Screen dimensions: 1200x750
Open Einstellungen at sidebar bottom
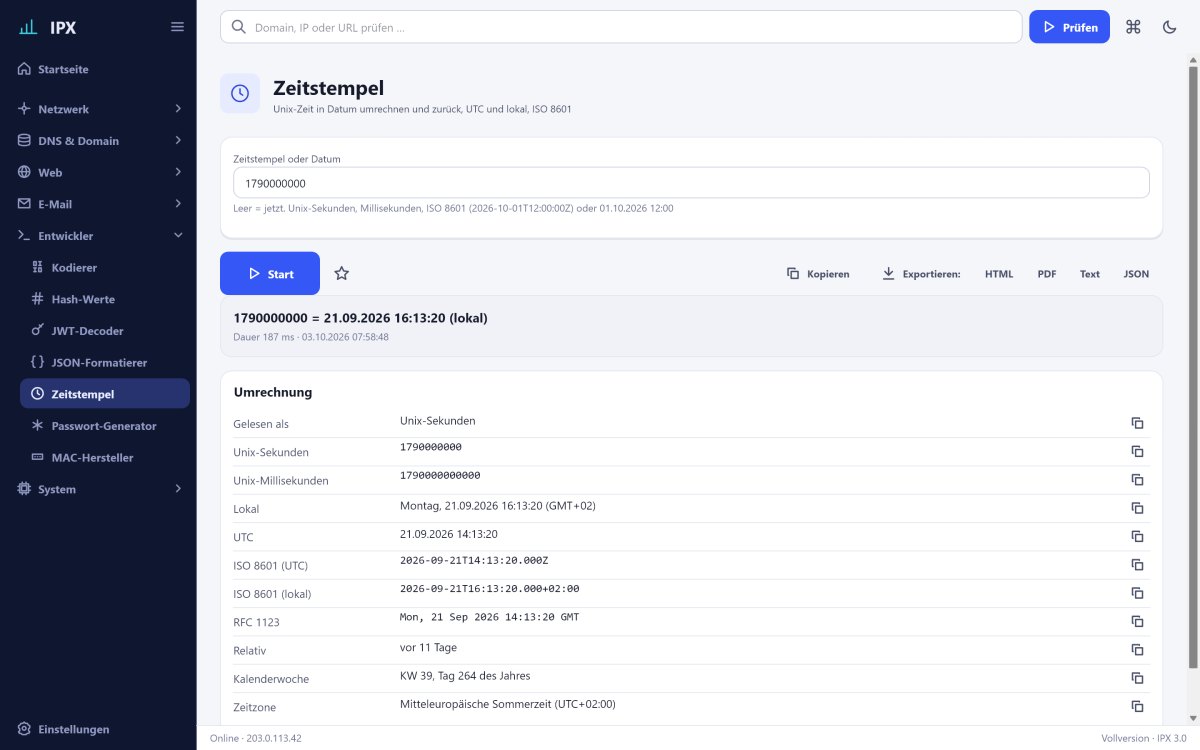click(98, 729)
